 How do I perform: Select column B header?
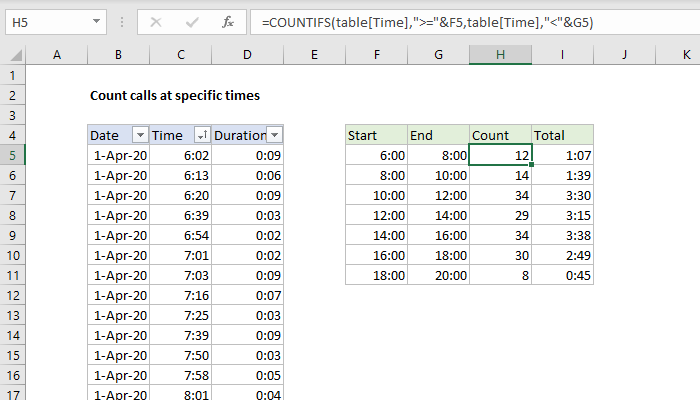pos(118,55)
